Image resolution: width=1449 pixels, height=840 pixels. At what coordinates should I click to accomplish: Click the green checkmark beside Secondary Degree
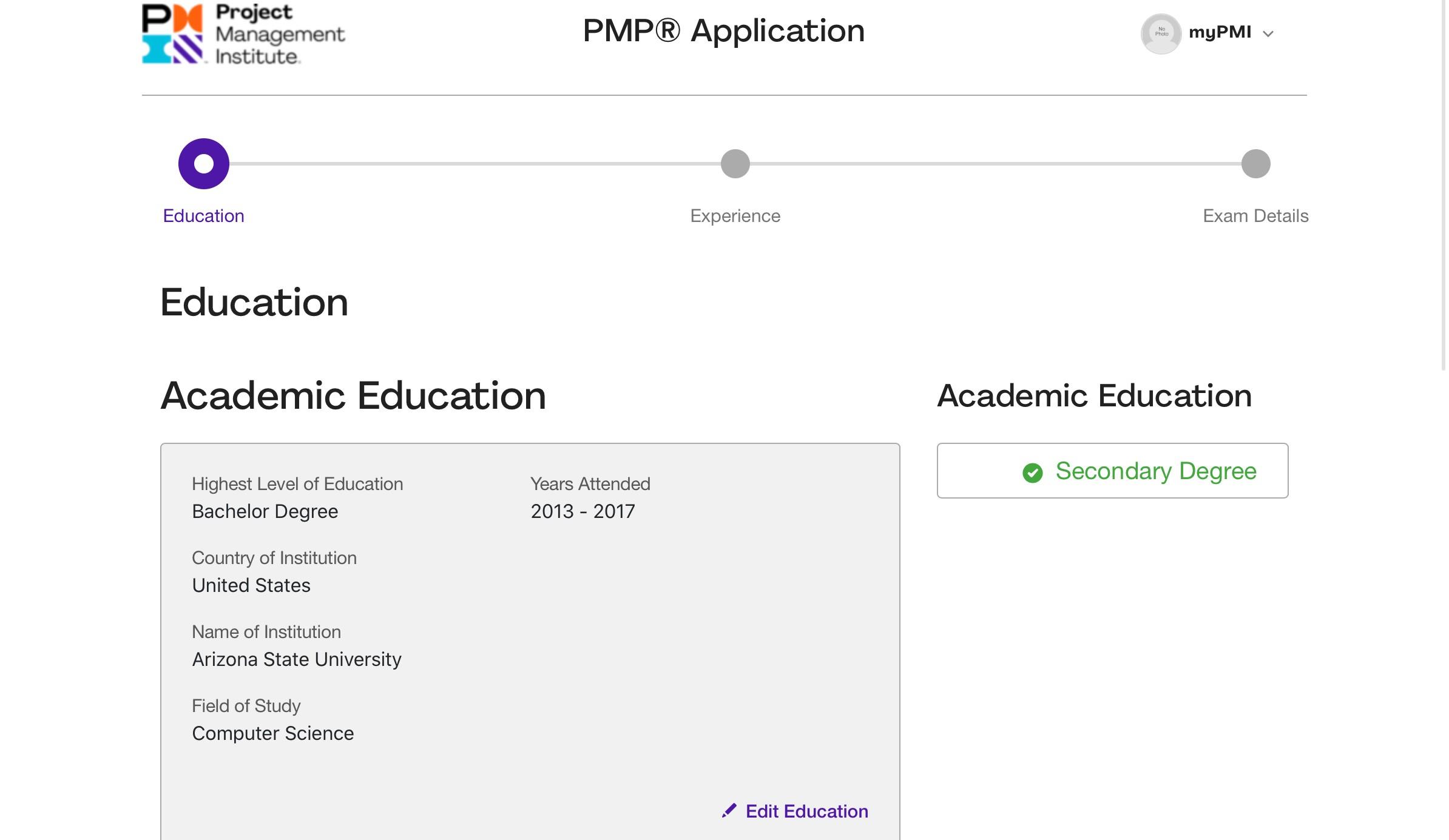1032,472
